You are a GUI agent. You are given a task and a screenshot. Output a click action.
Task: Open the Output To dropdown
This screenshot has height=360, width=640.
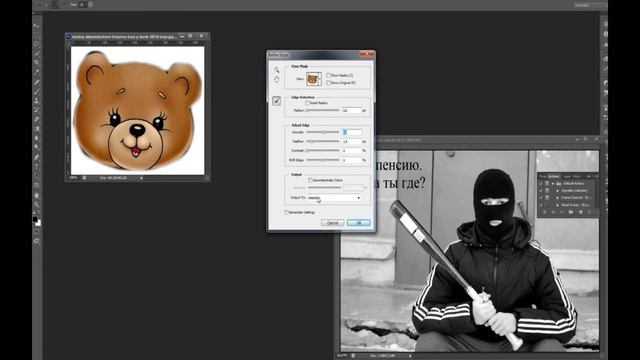point(334,198)
